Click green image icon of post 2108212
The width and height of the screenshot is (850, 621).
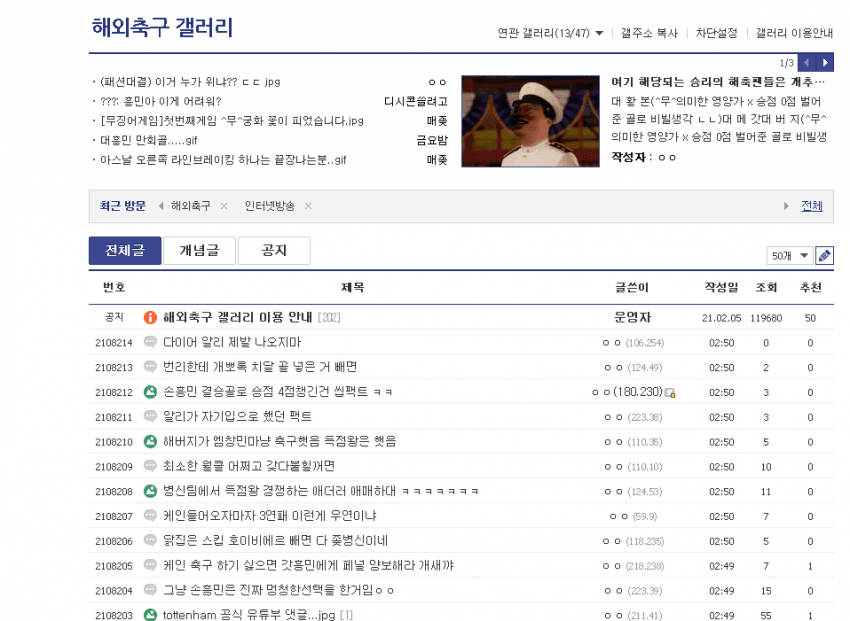click(x=150, y=392)
